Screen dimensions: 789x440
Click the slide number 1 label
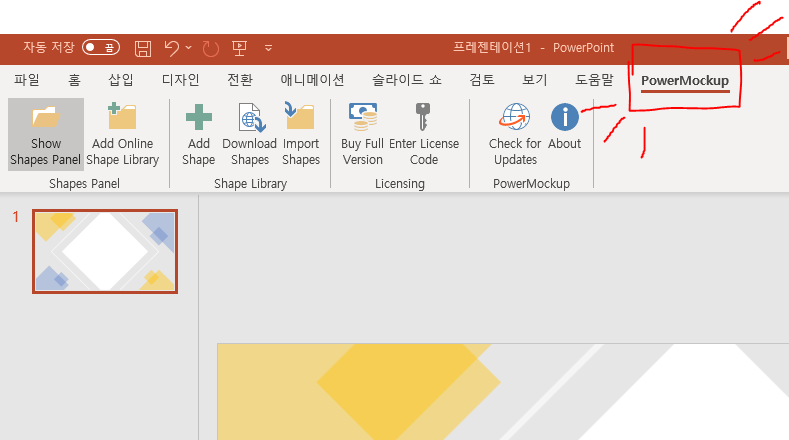pos(16,217)
